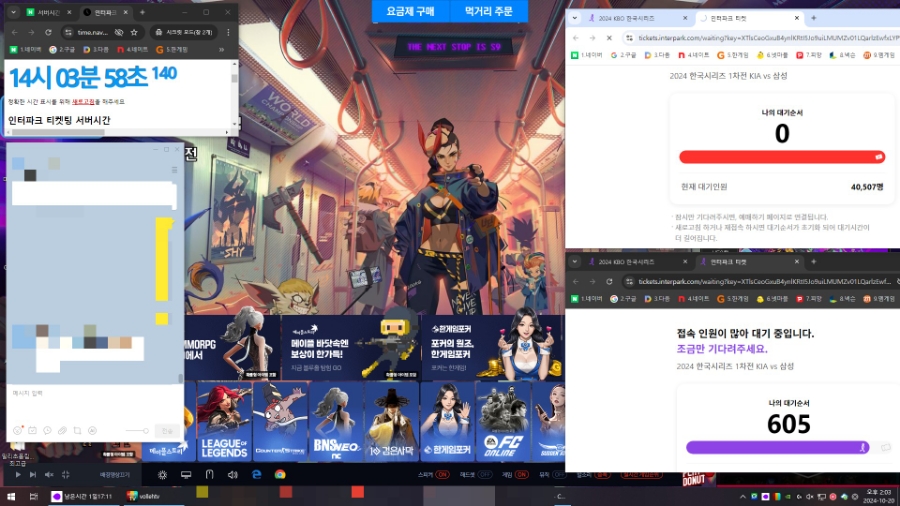Click the 한게임포커 poker banner ad

point(492,347)
